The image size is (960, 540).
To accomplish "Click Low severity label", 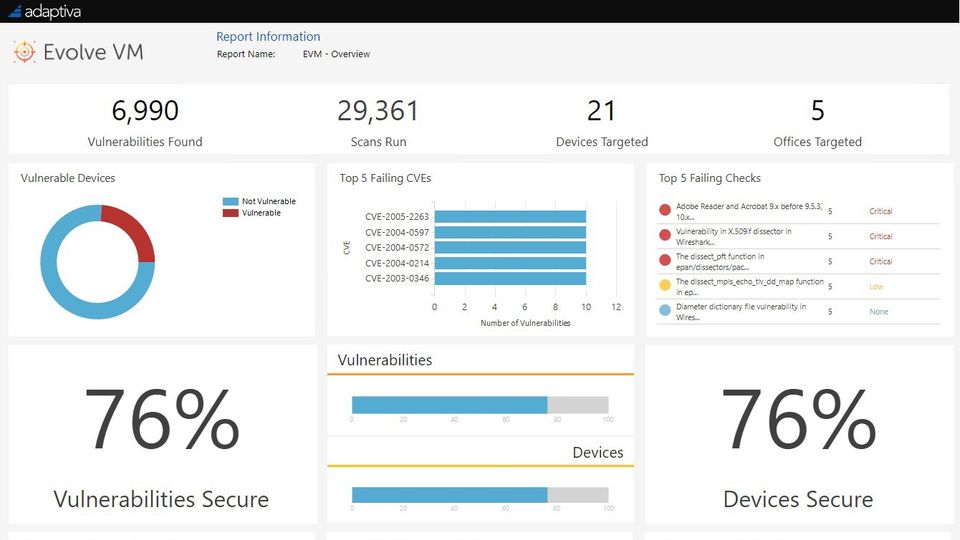I will (x=876, y=287).
